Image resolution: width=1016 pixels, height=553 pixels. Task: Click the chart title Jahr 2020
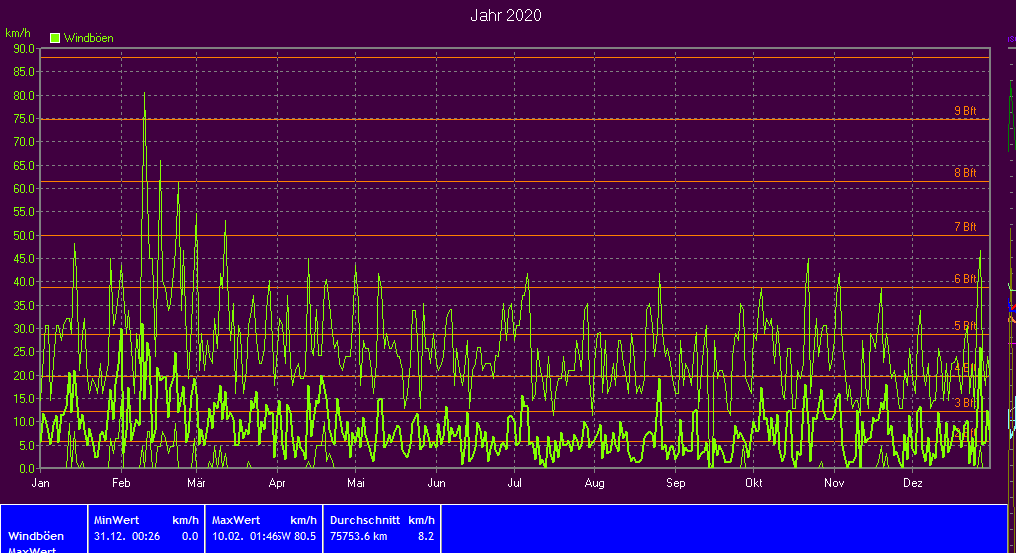[x=506, y=15]
